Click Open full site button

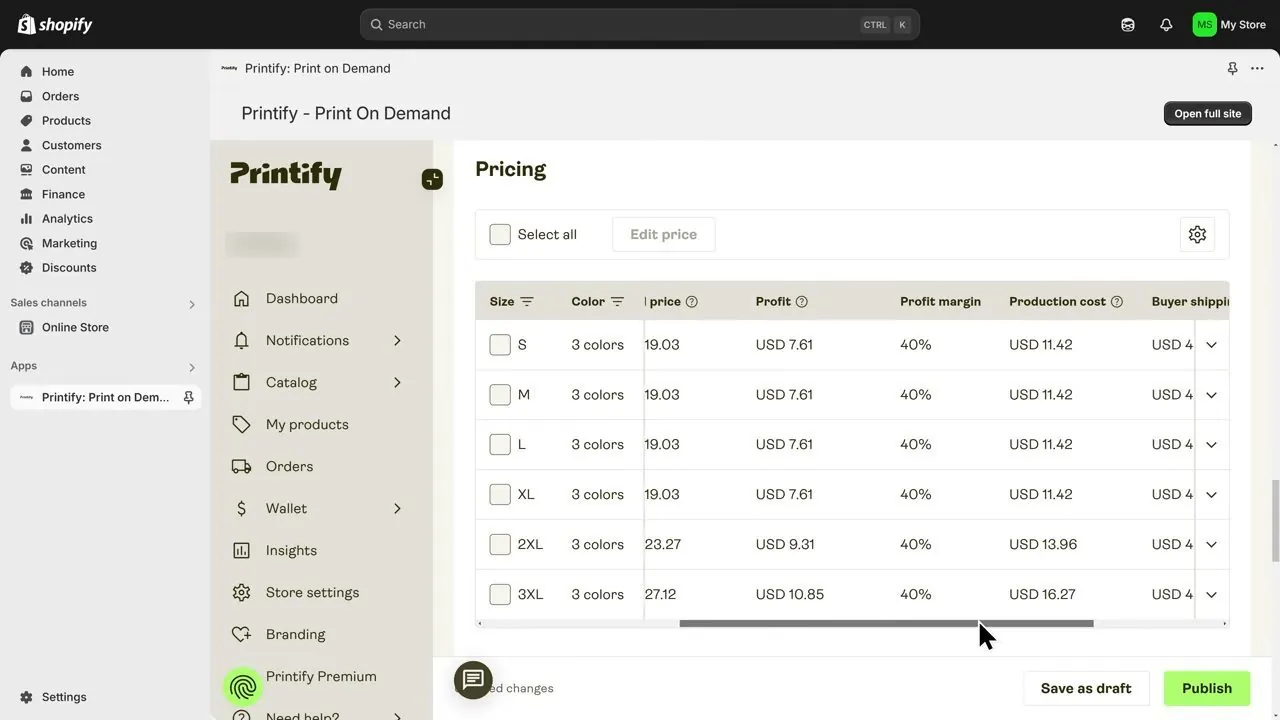coord(1208,113)
